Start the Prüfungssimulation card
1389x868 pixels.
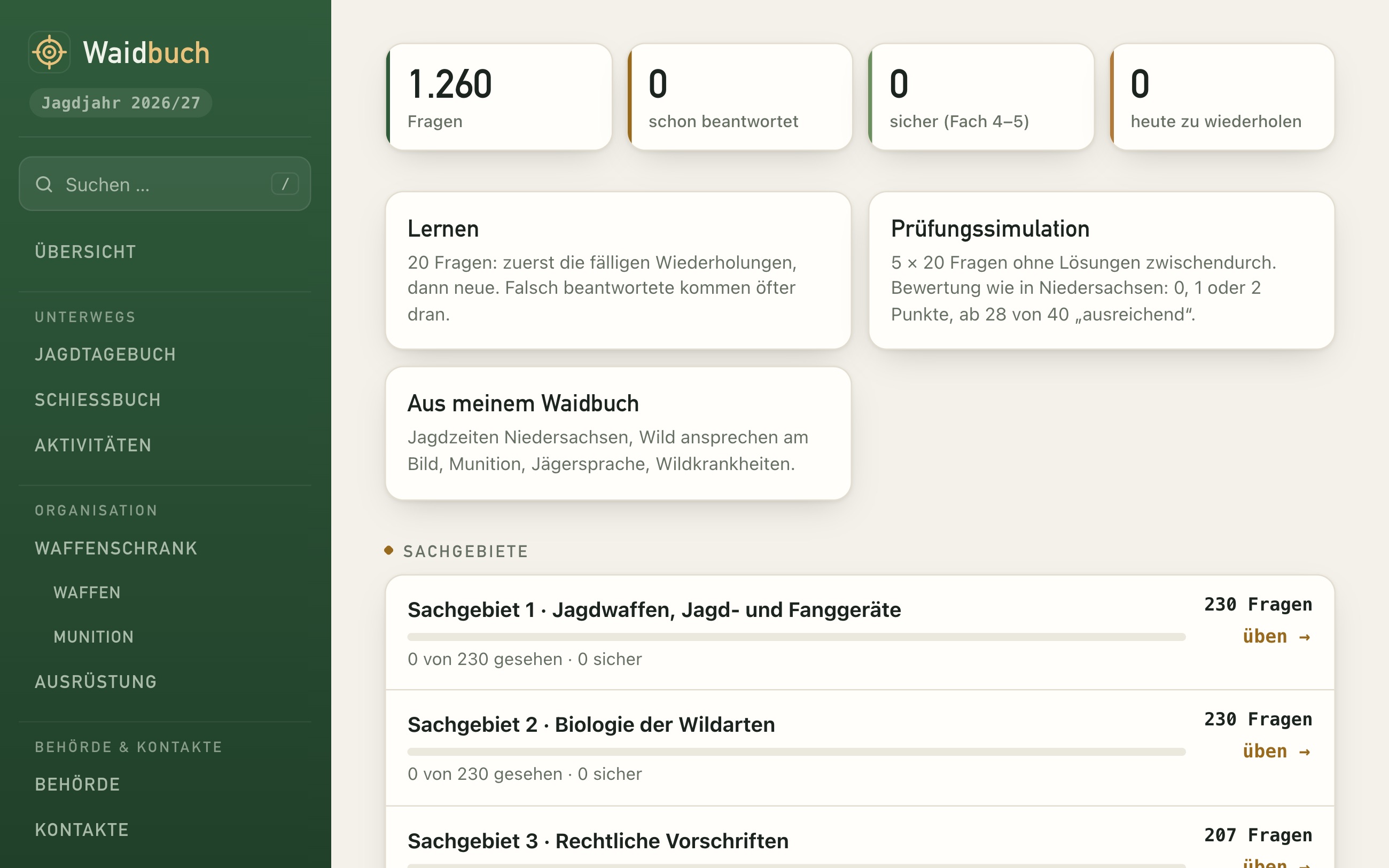click(1102, 270)
